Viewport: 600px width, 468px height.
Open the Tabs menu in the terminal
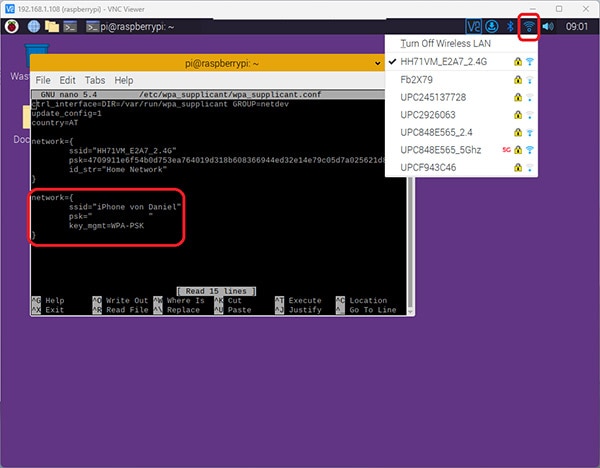click(x=95, y=80)
